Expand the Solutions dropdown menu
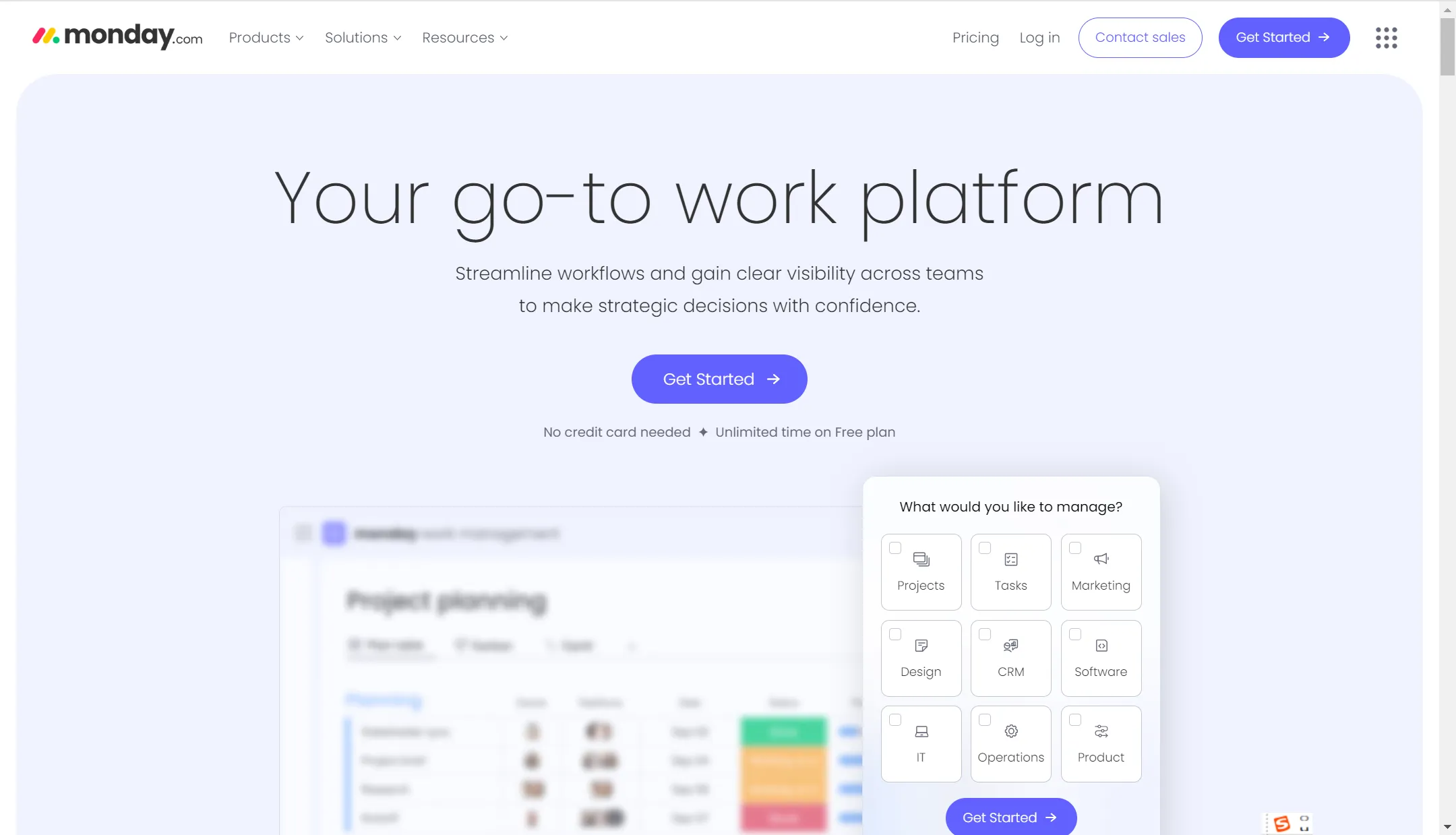 (363, 37)
